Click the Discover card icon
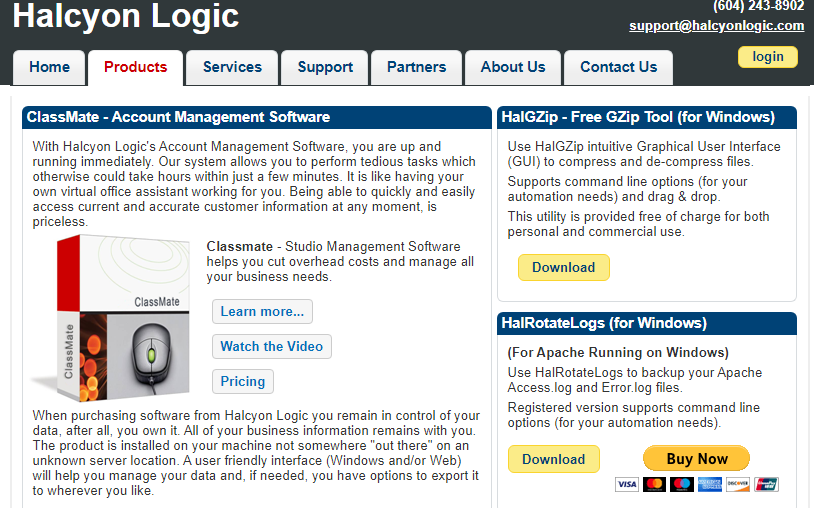The width and height of the screenshot is (814, 508). tap(738, 484)
